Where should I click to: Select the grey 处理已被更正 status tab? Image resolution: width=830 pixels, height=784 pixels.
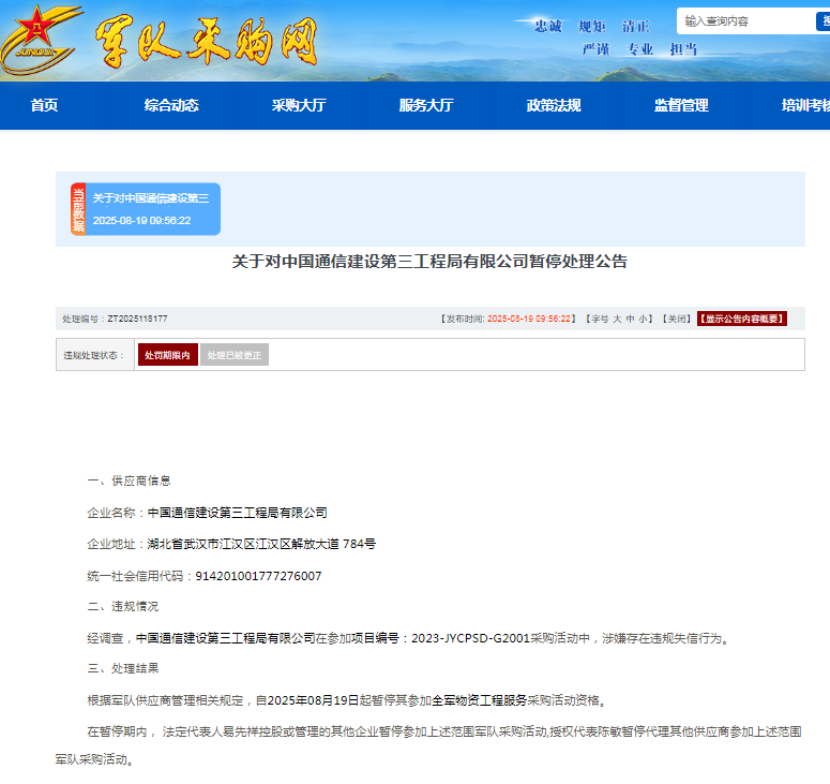point(234,355)
